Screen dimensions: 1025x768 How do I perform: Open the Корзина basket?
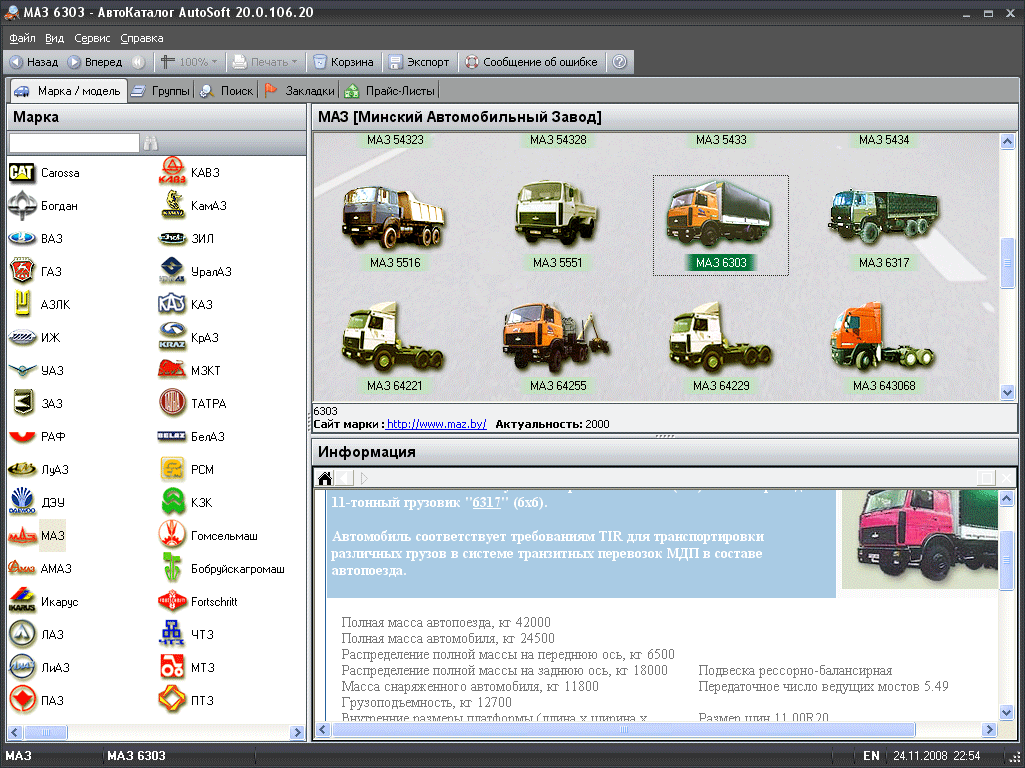point(343,62)
